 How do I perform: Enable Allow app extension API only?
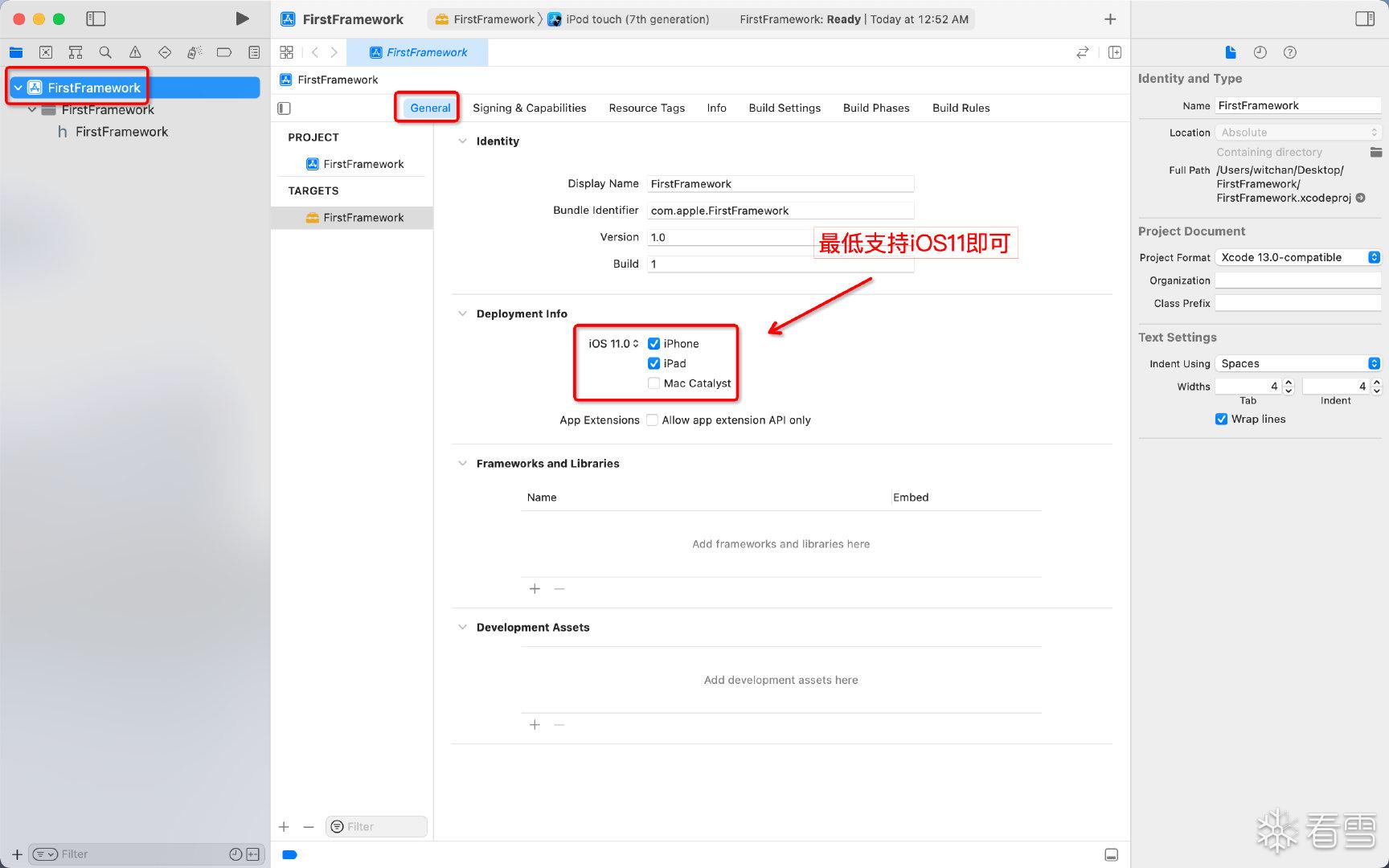tap(652, 420)
